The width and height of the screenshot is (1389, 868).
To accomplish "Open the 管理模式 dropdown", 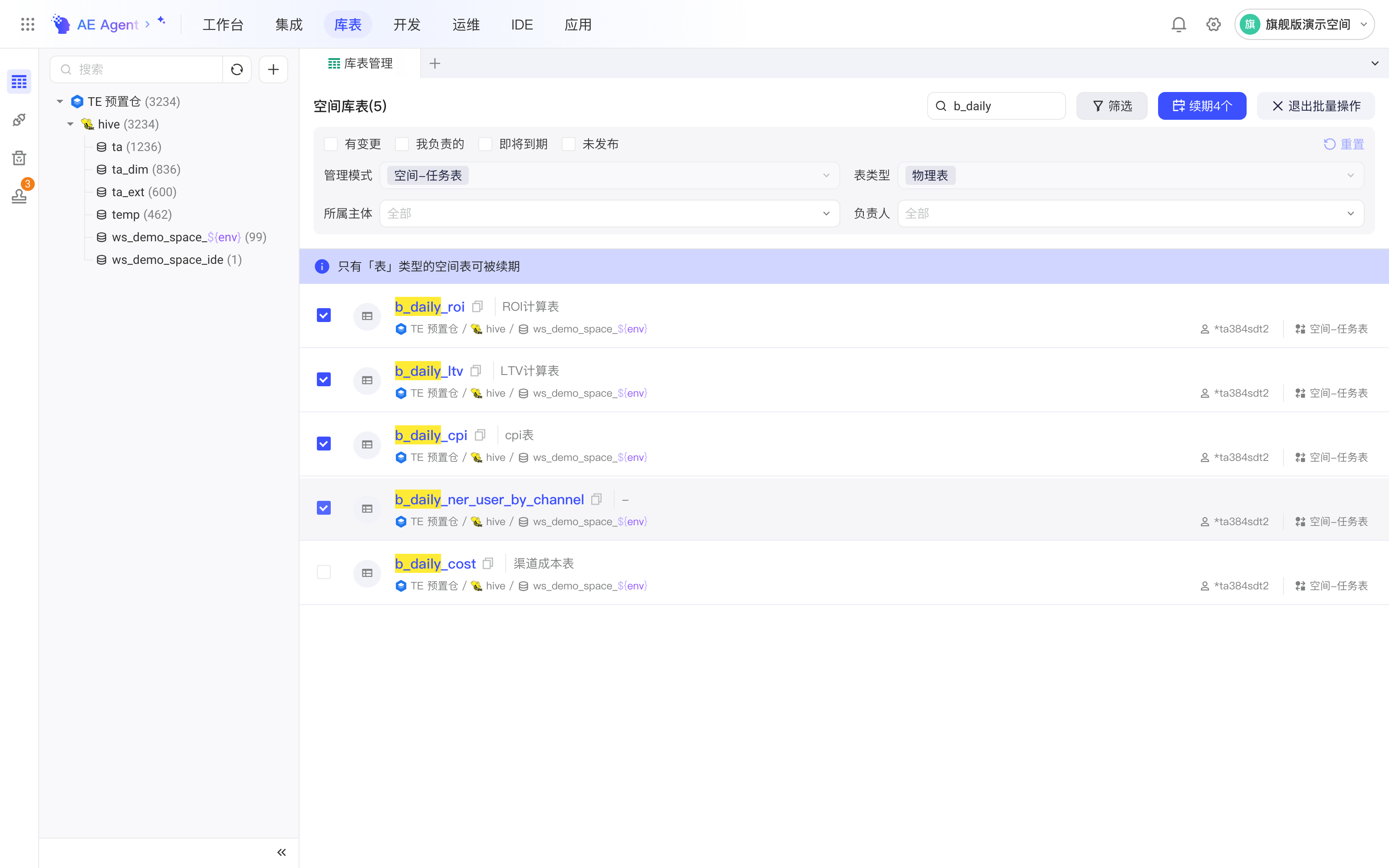I will [609, 175].
